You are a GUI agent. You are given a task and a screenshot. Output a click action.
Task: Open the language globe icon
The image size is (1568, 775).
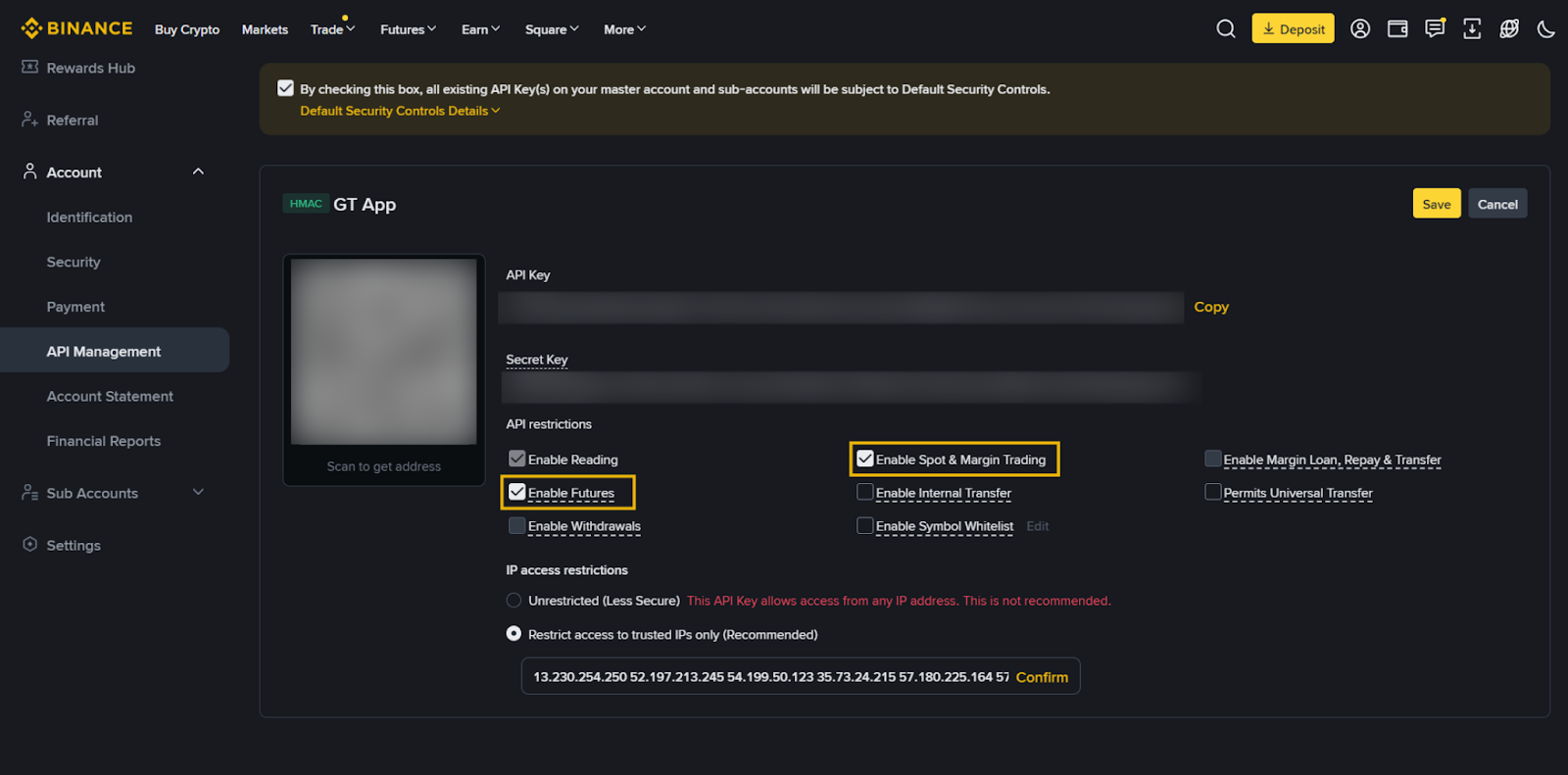(1509, 29)
